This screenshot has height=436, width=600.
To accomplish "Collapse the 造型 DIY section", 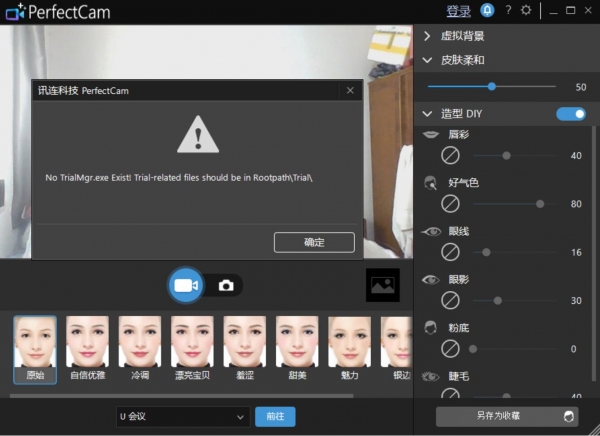I will tap(427, 114).
